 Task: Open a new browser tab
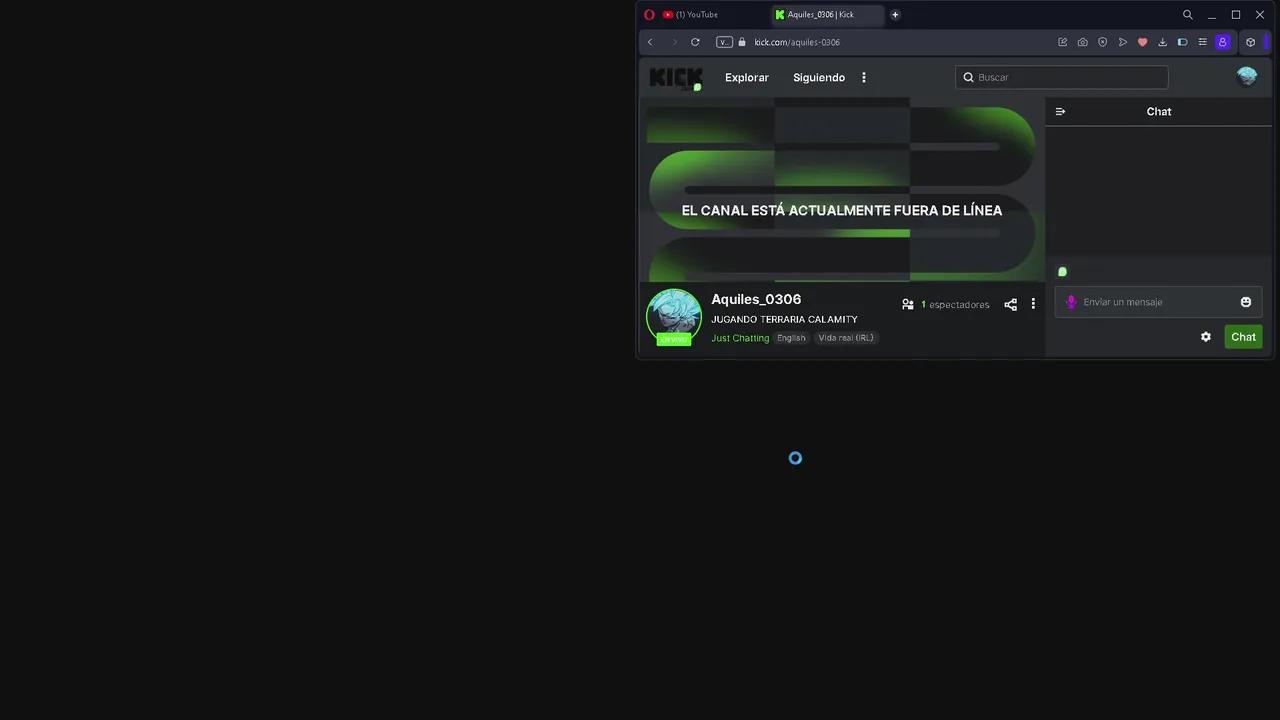pyautogui.click(x=895, y=15)
